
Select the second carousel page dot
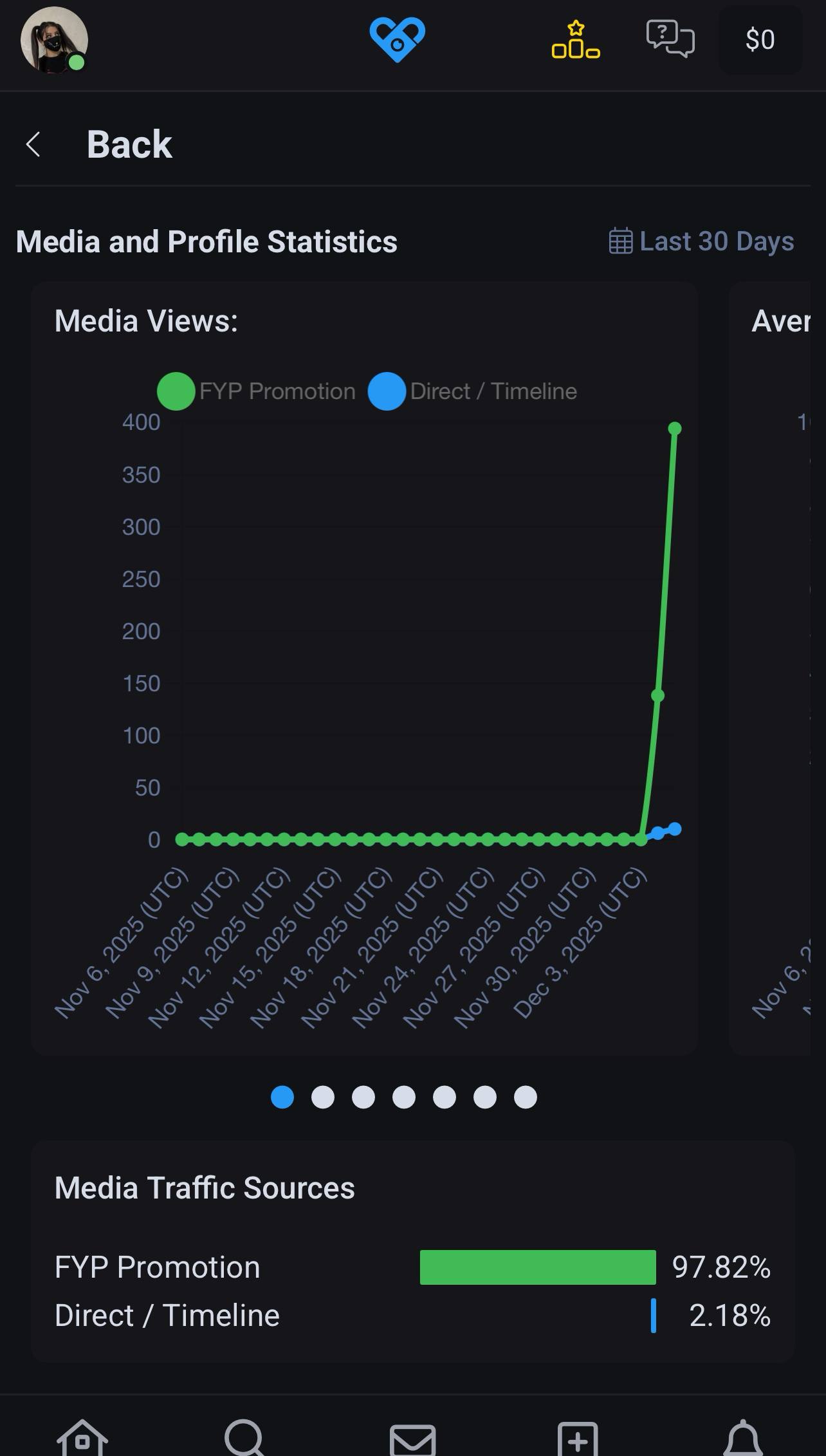(x=323, y=1097)
